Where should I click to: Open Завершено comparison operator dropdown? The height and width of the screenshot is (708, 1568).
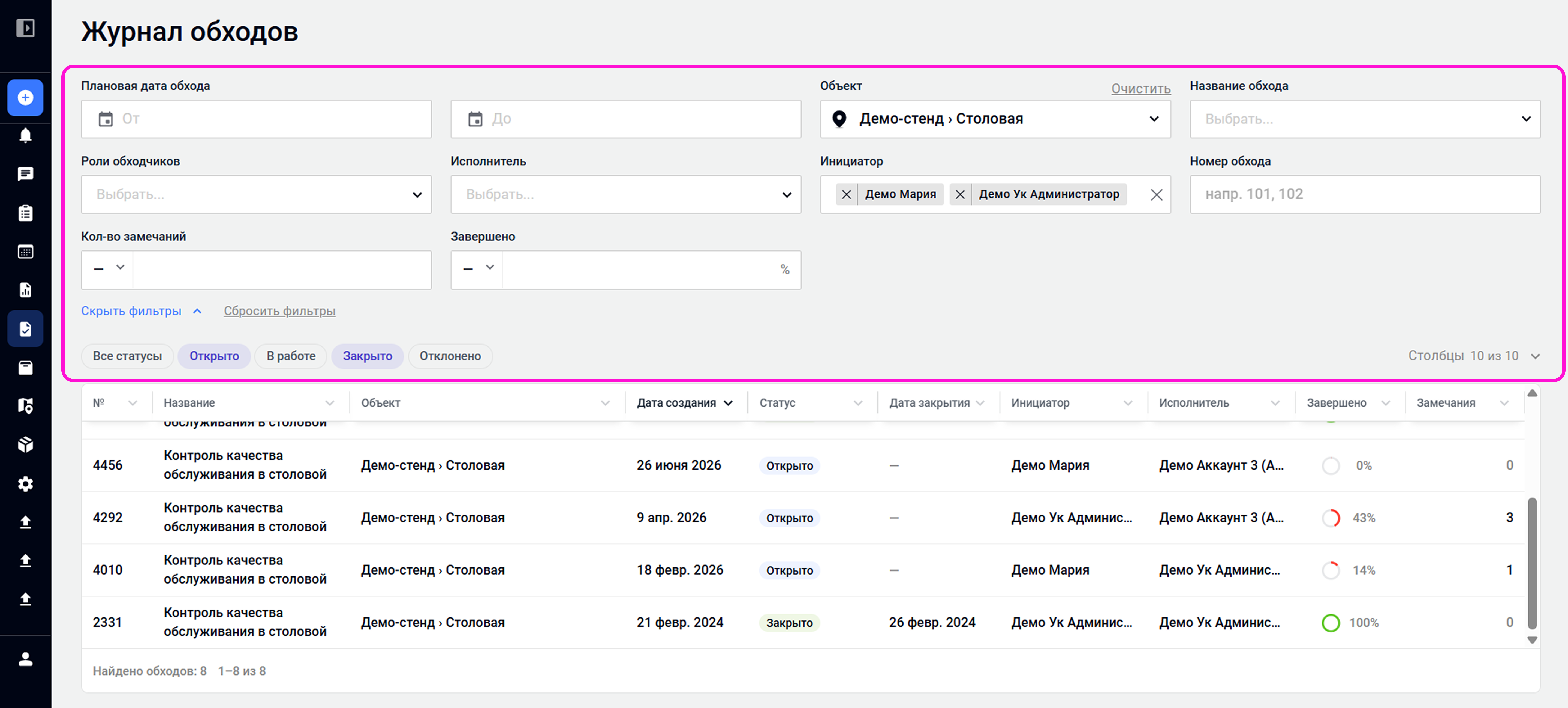[478, 268]
